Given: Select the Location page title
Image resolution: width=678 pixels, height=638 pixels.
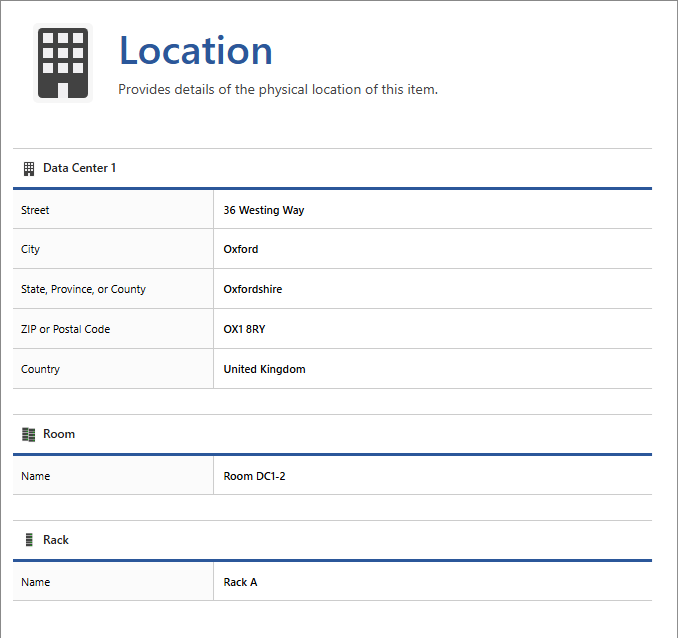Looking at the screenshot, I should (x=195, y=51).
